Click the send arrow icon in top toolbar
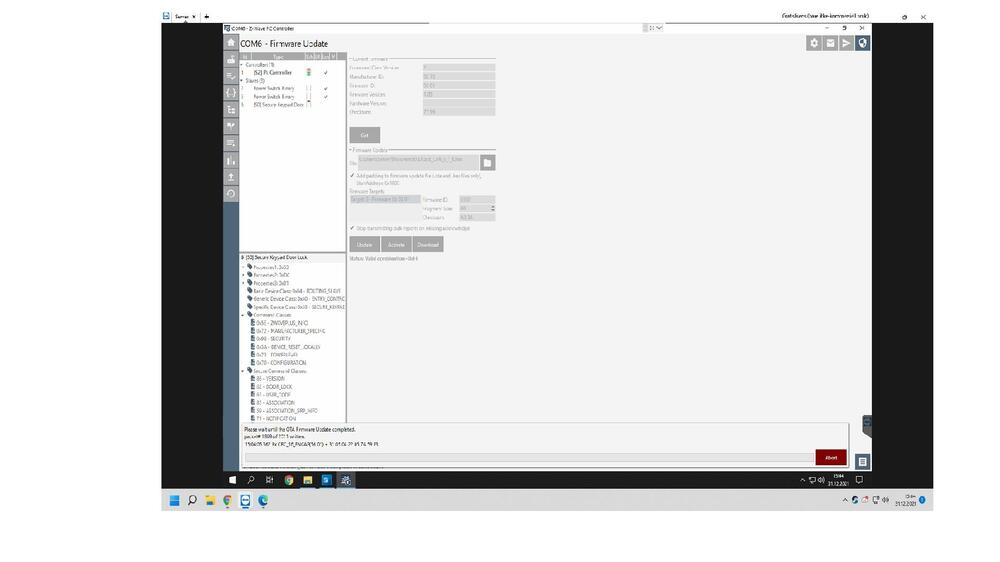The image size is (1000, 562). (x=846, y=43)
